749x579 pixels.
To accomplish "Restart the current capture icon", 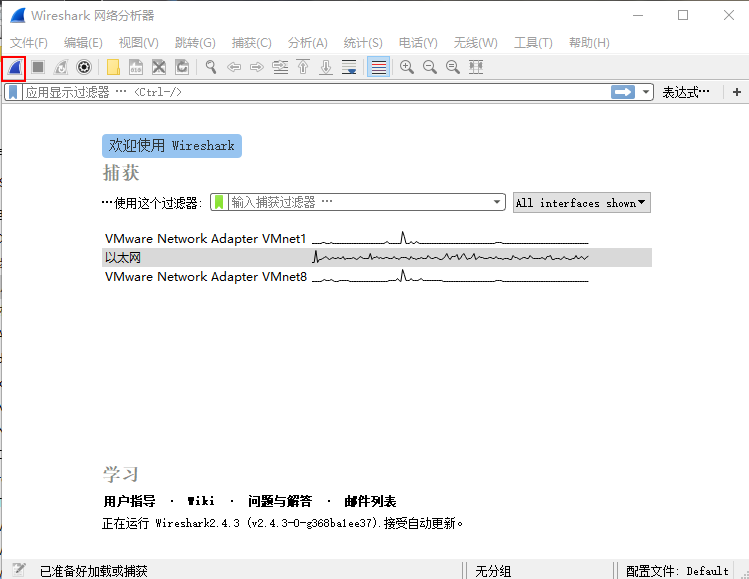I will pos(61,67).
